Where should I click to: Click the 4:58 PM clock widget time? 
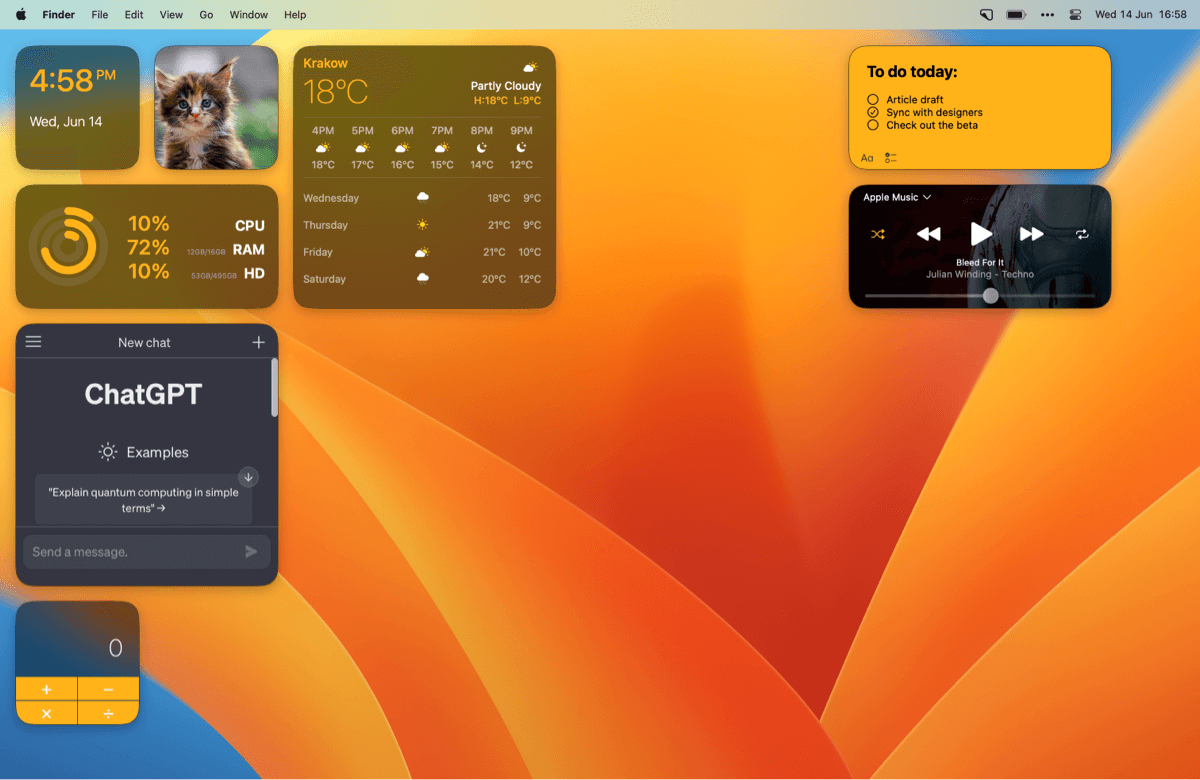73,80
